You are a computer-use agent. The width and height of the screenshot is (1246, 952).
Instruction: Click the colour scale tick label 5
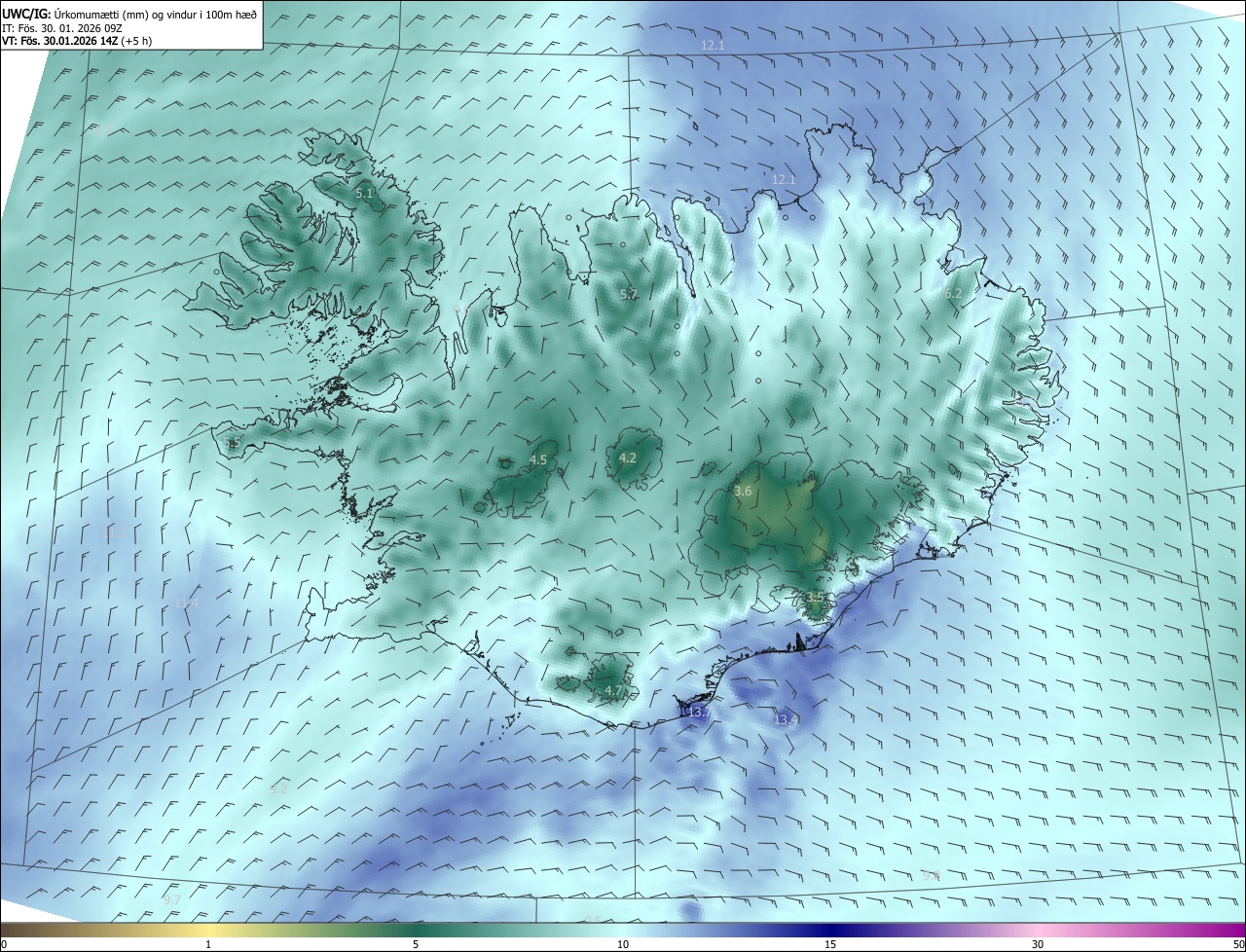pos(416,944)
